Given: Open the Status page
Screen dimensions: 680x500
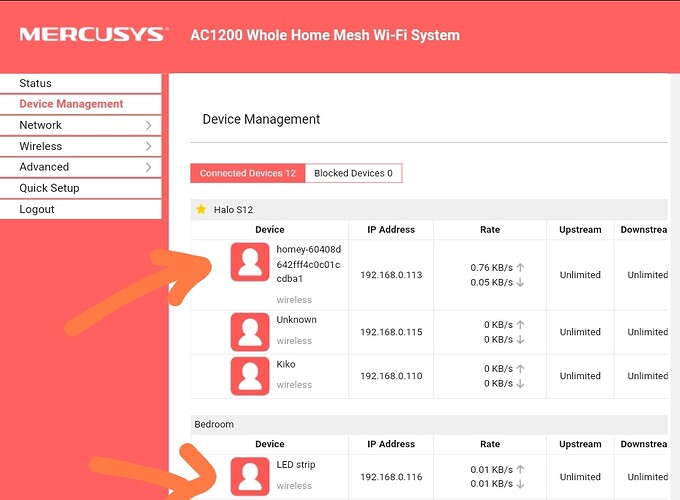Looking at the screenshot, I should tap(81, 83).
